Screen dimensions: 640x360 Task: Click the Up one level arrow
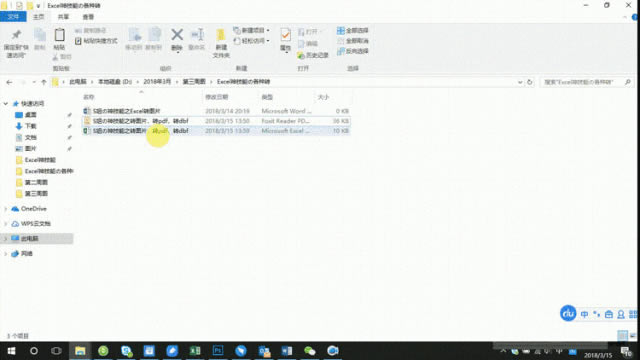tap(44, 82)
